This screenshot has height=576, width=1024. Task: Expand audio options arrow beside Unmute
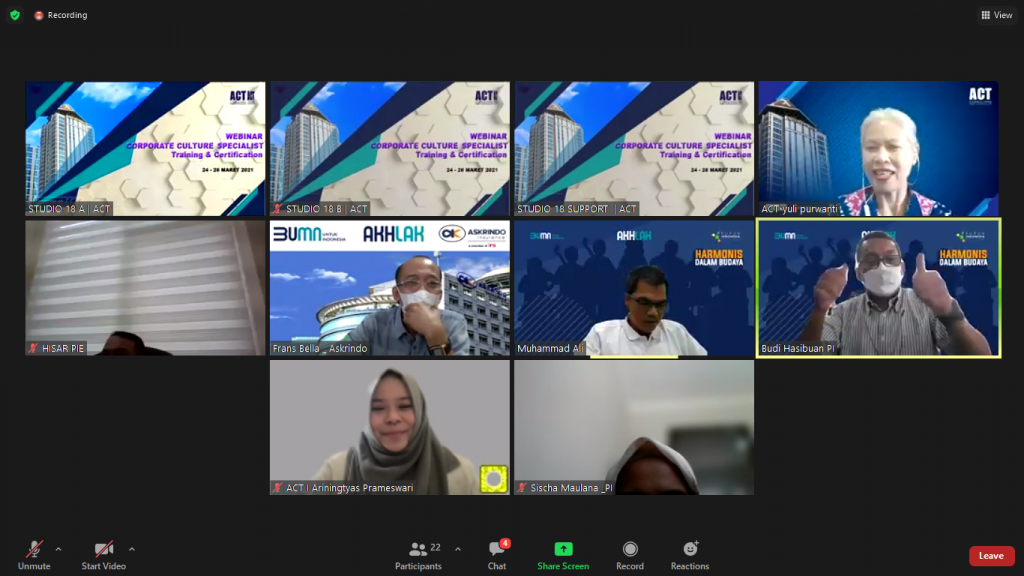58,549
